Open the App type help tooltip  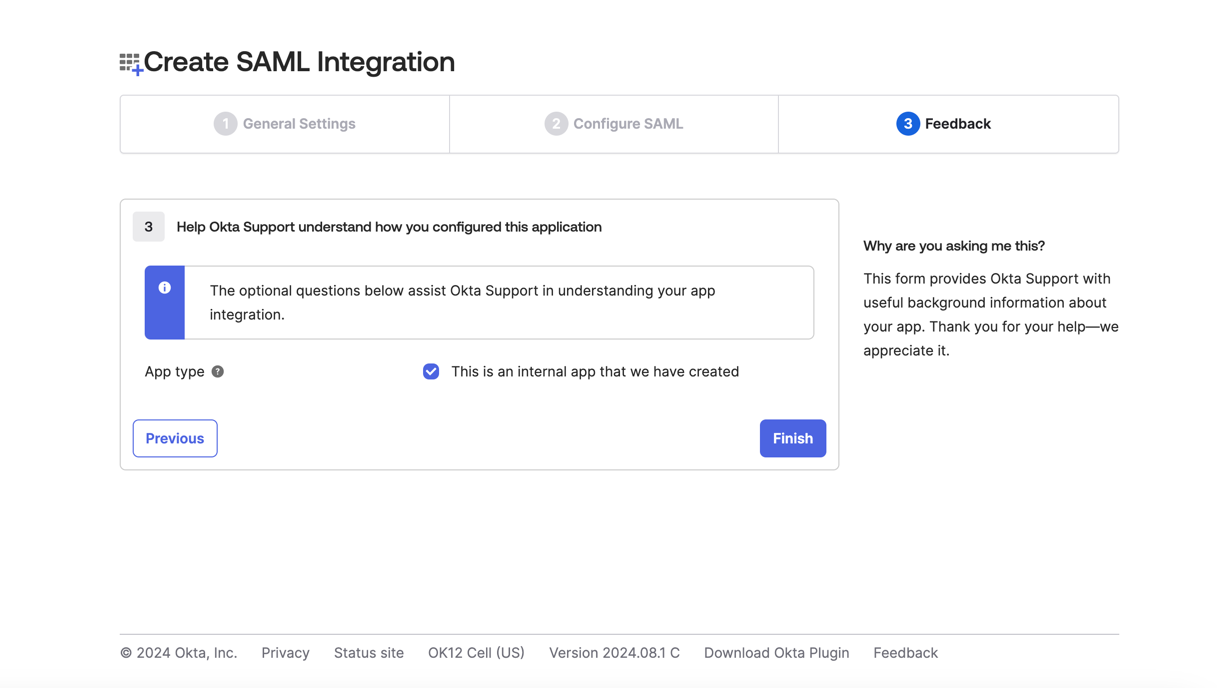tap(218, 371)
